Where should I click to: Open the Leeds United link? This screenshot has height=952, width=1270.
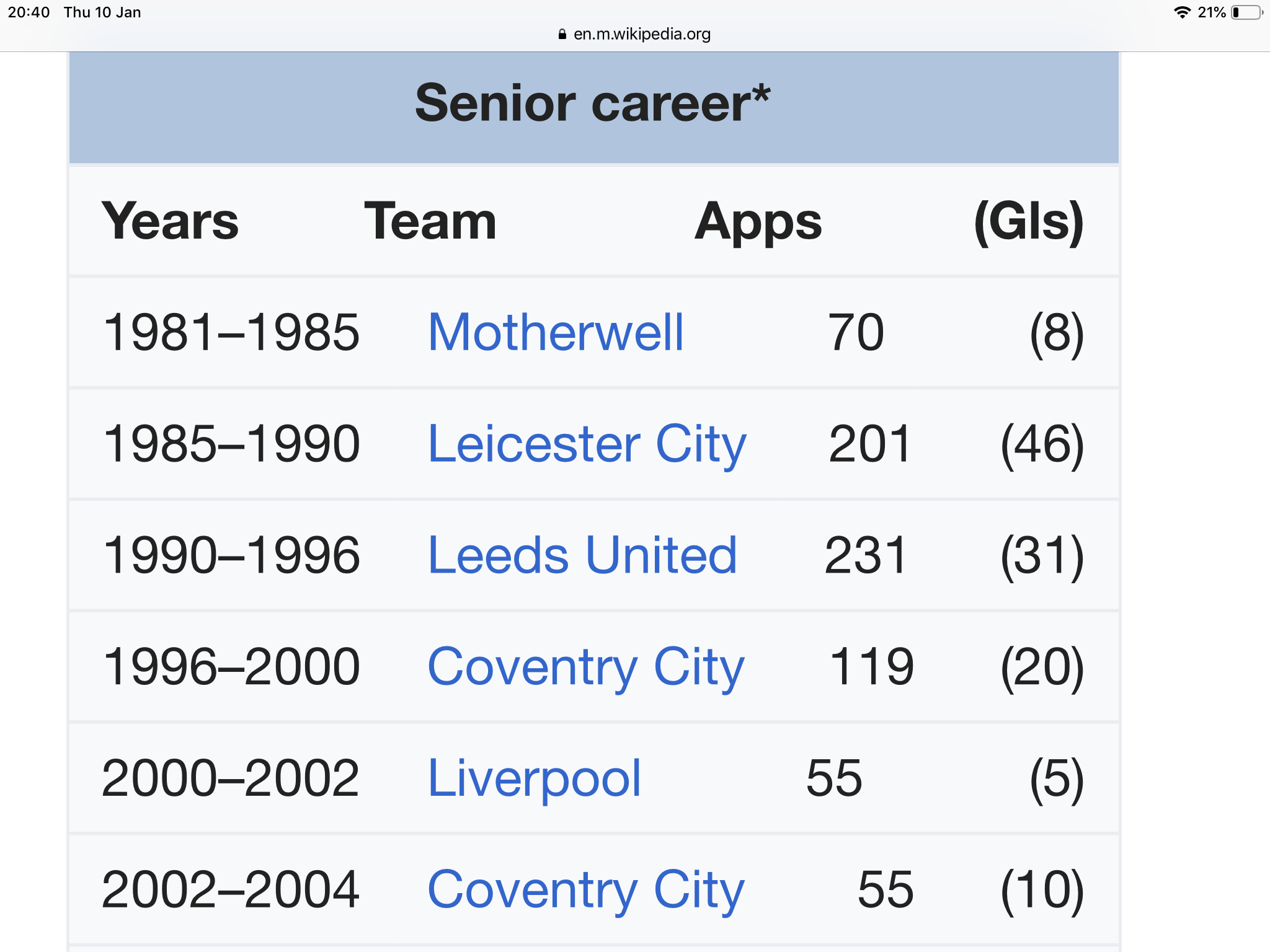582,555
